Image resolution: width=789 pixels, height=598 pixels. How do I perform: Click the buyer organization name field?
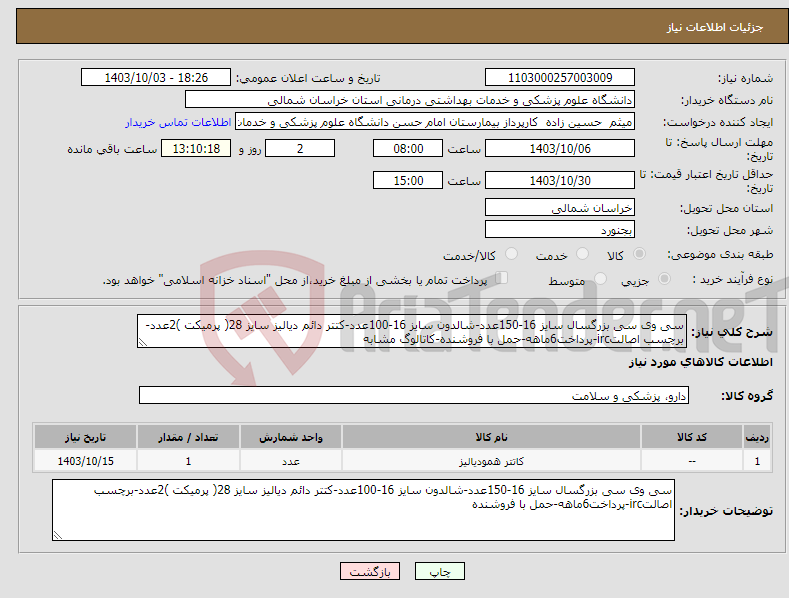pos(410,100)
